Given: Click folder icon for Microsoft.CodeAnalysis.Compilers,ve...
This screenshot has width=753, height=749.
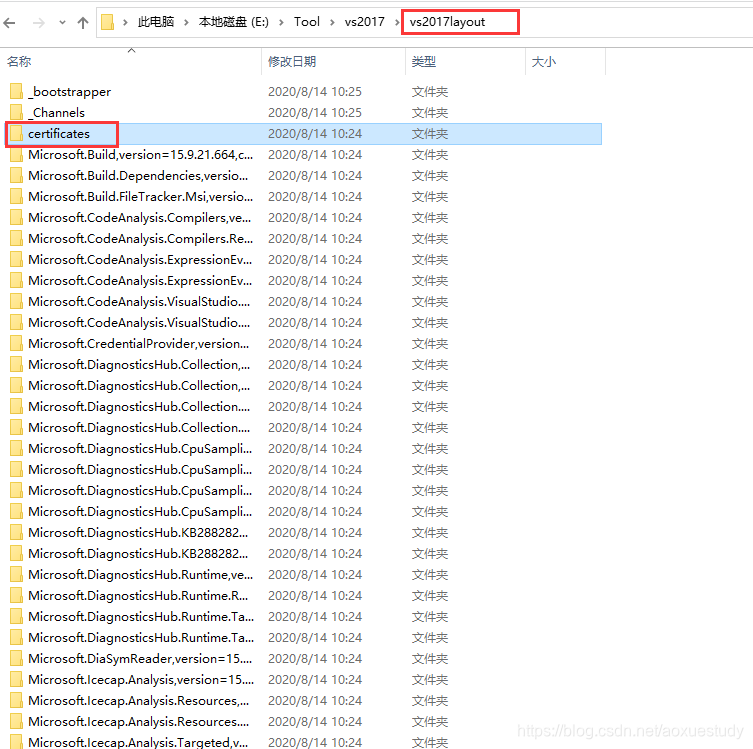Looking at the screenshot, I should (16, 217).
